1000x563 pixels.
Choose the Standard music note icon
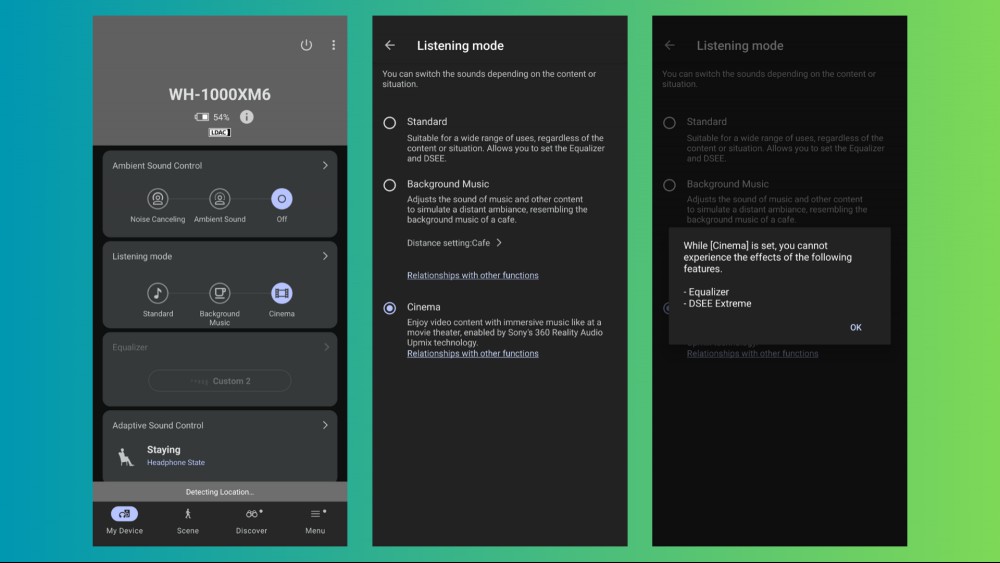(158, 293)
